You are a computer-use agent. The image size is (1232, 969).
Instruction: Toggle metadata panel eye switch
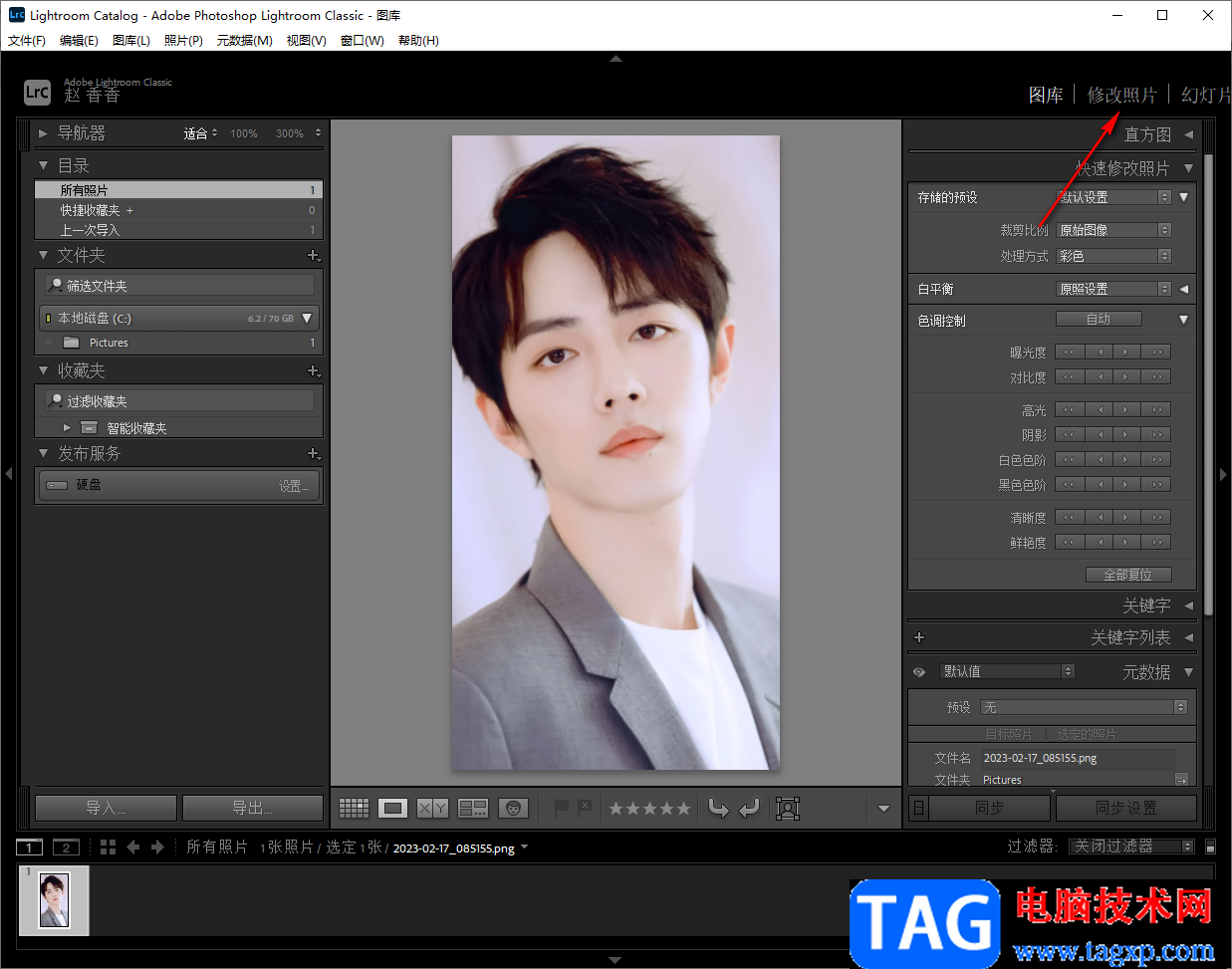click(x=919, y=672)
